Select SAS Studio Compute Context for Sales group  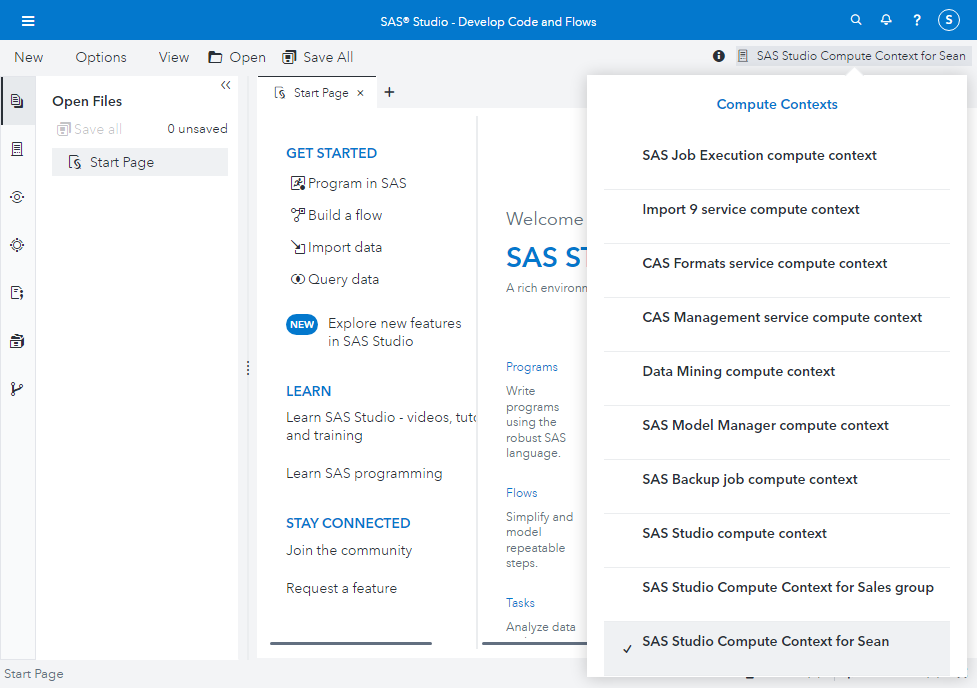click(x=788, y=586)
